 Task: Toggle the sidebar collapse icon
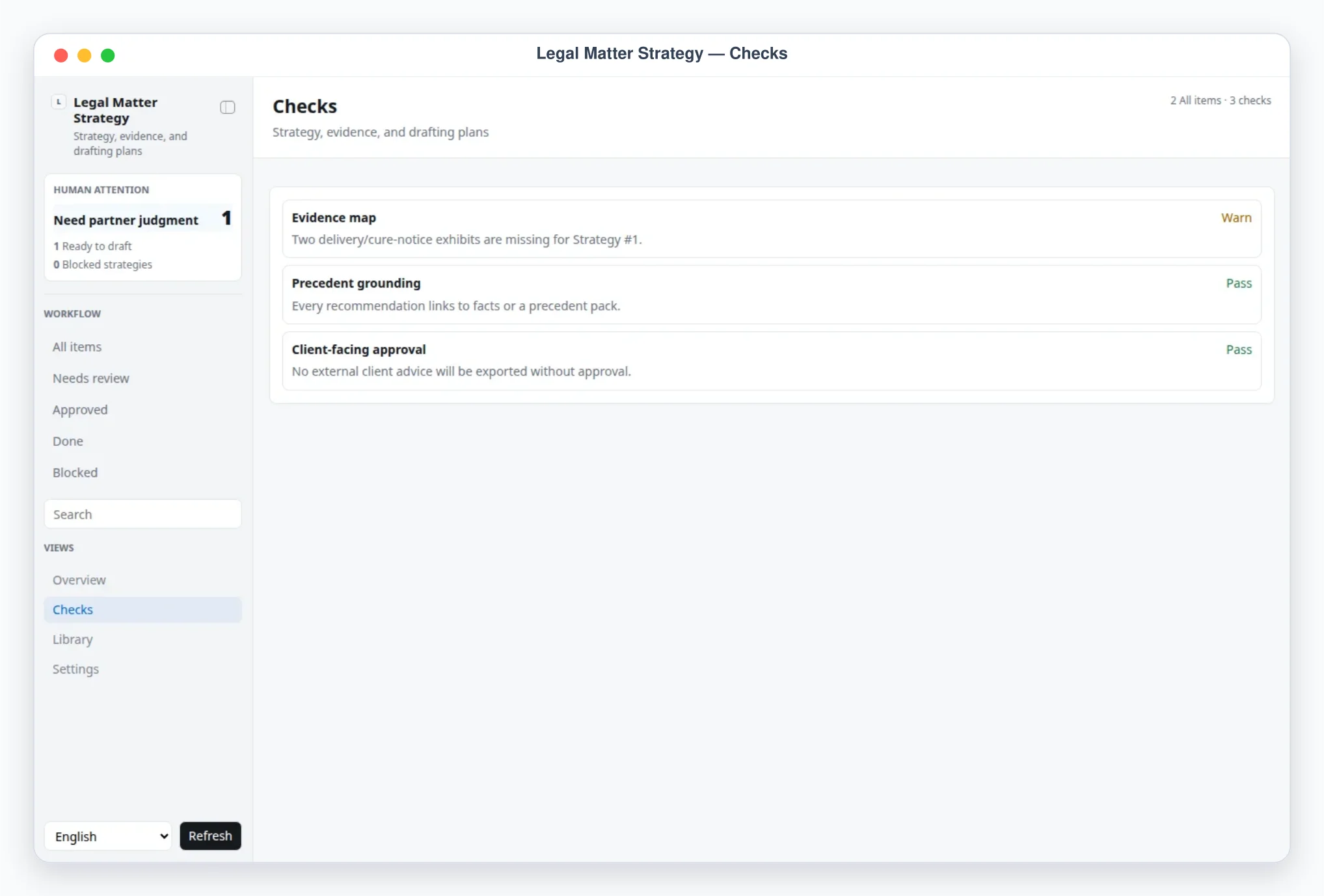click(227, 107)
